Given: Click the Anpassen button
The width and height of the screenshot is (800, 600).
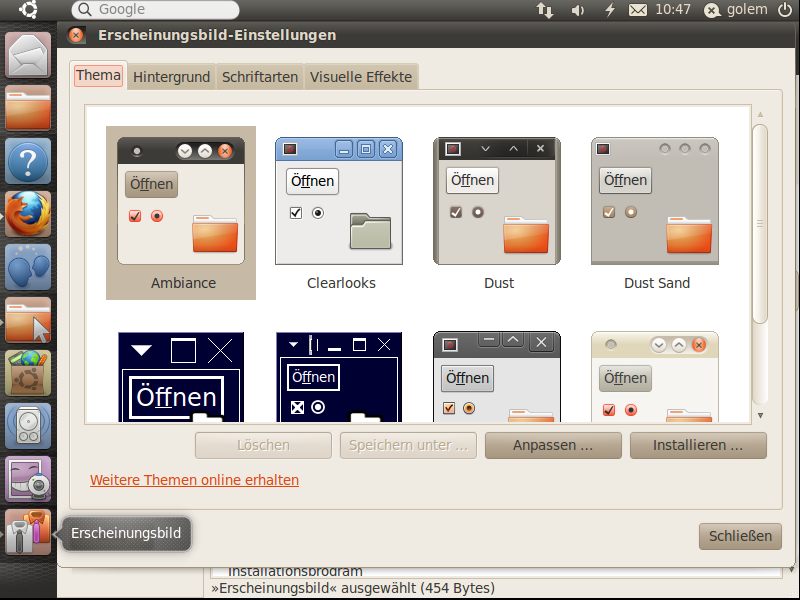Looking at the screenshot, I should (x=553, y=445).
